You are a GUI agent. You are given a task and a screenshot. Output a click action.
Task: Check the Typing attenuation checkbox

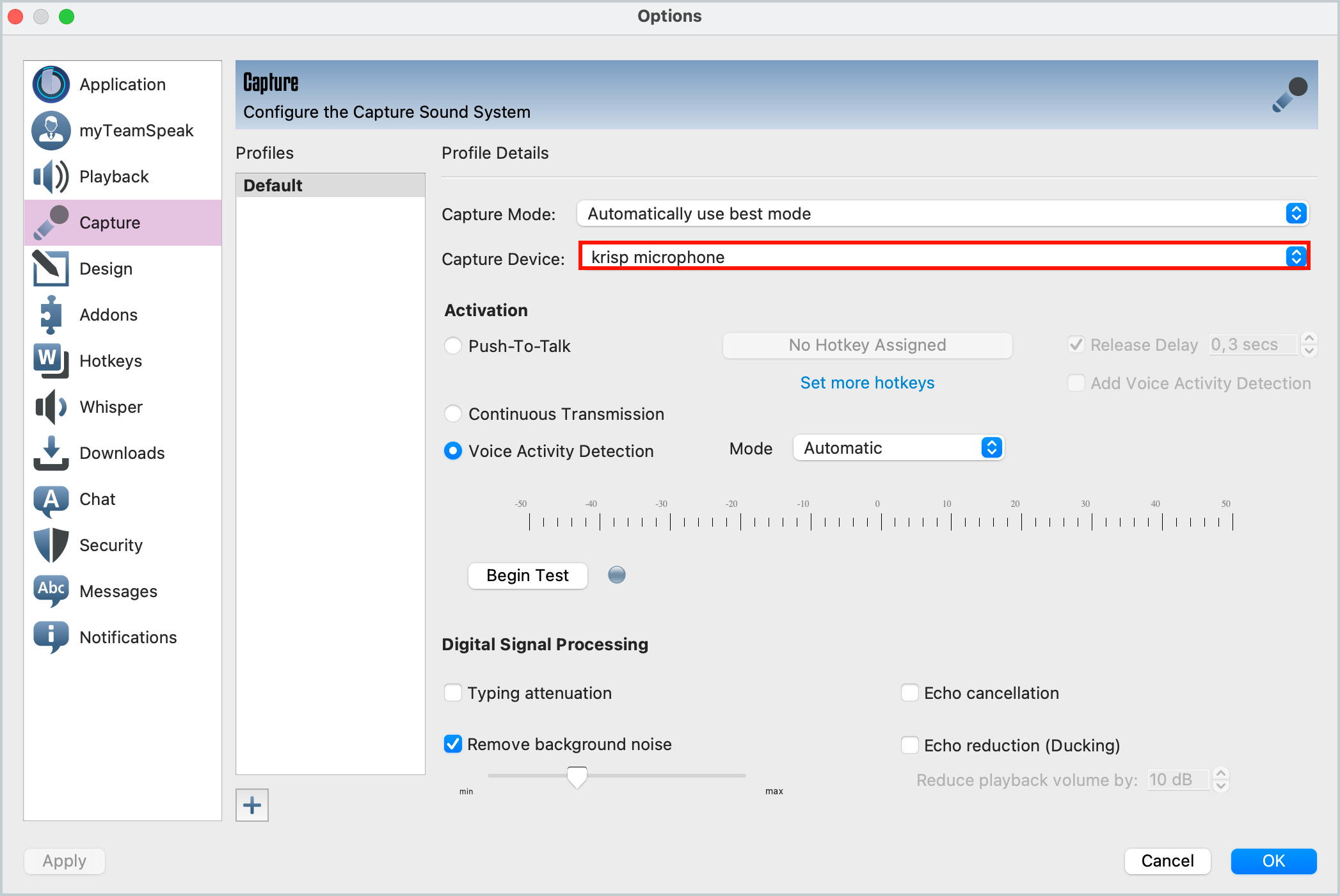[453, 692]
